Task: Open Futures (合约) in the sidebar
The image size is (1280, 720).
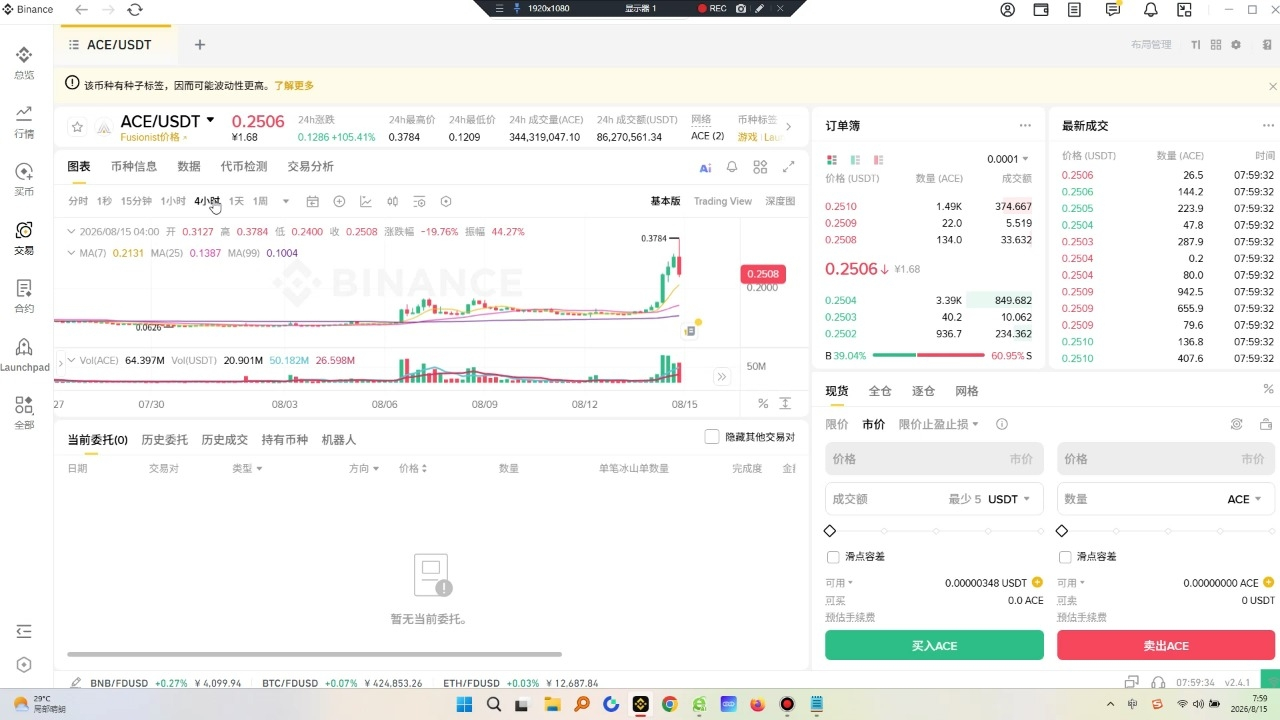Action: (24, 296)
